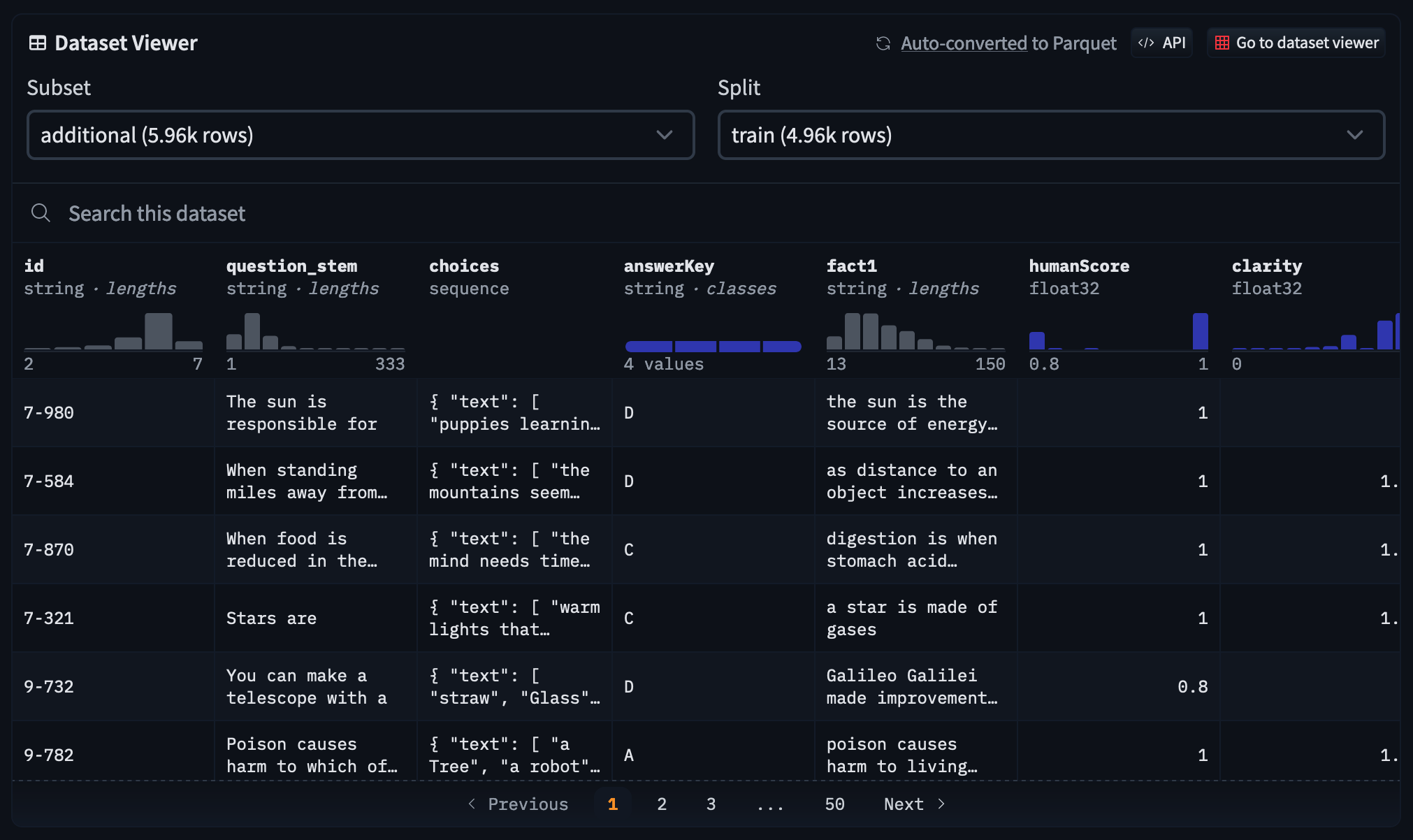Click the code brackets icon on the API button
Viewport: 1413px width, 840px height.
pyautogui.click(x=1147, y=42)
